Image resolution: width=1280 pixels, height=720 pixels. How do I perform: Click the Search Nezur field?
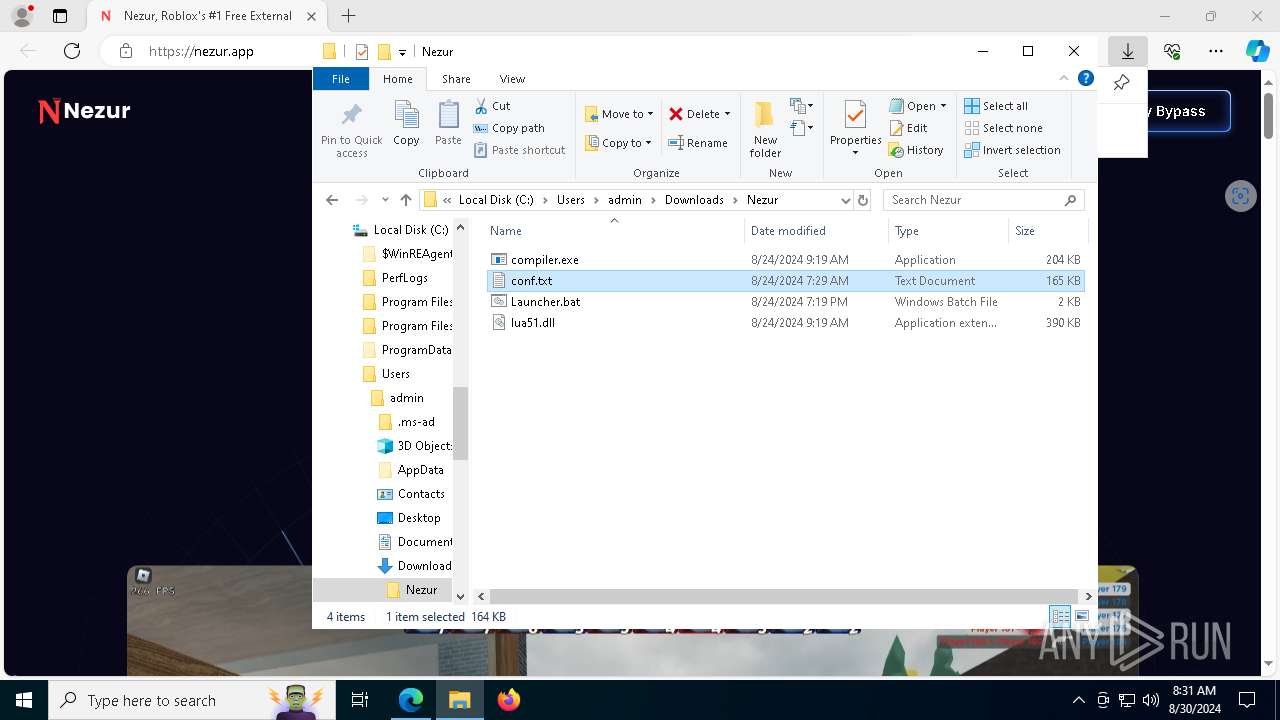[983, 200]
